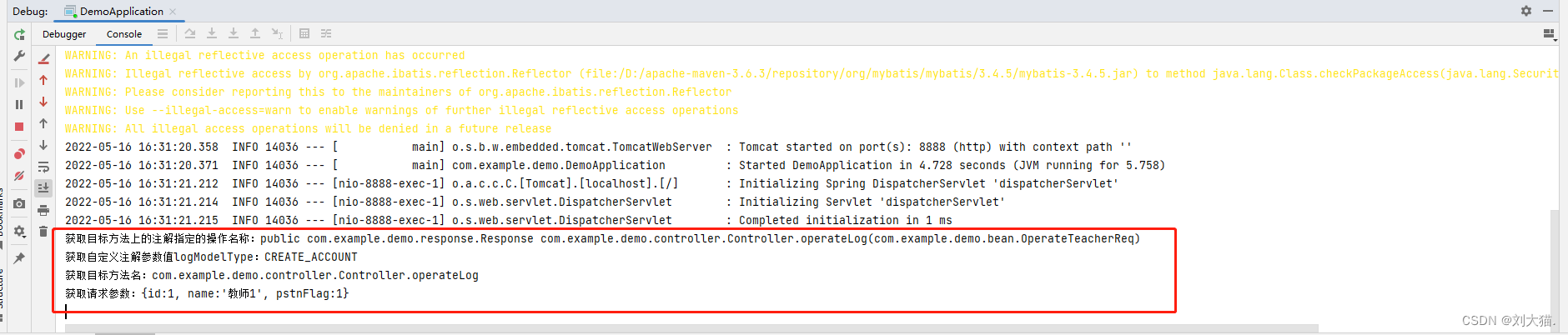Click the grey up arrow in the console gutter
This screenshot has height=335, width=1568.
tap(44, 123)
